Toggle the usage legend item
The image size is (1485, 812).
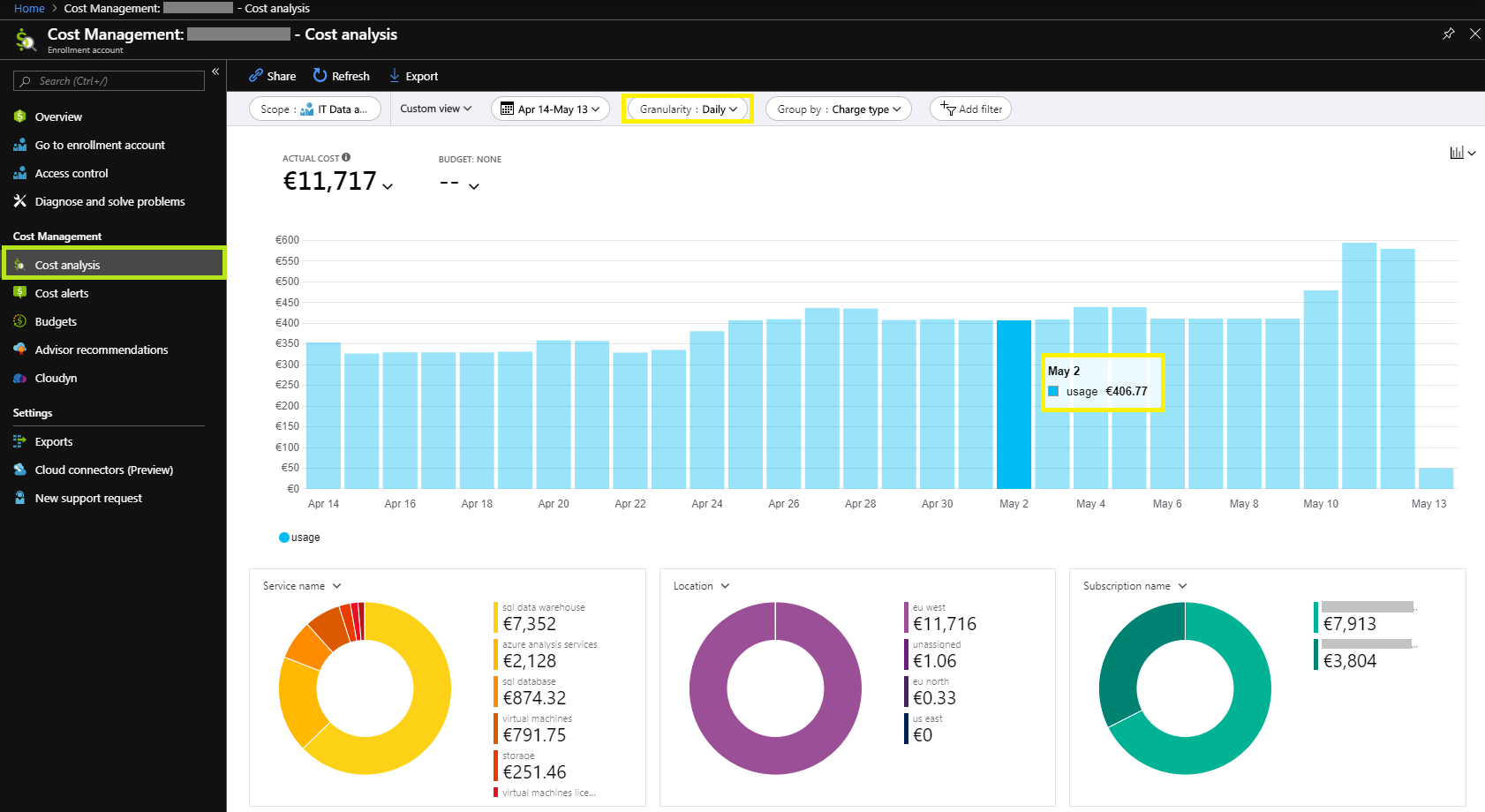[299, 538]
